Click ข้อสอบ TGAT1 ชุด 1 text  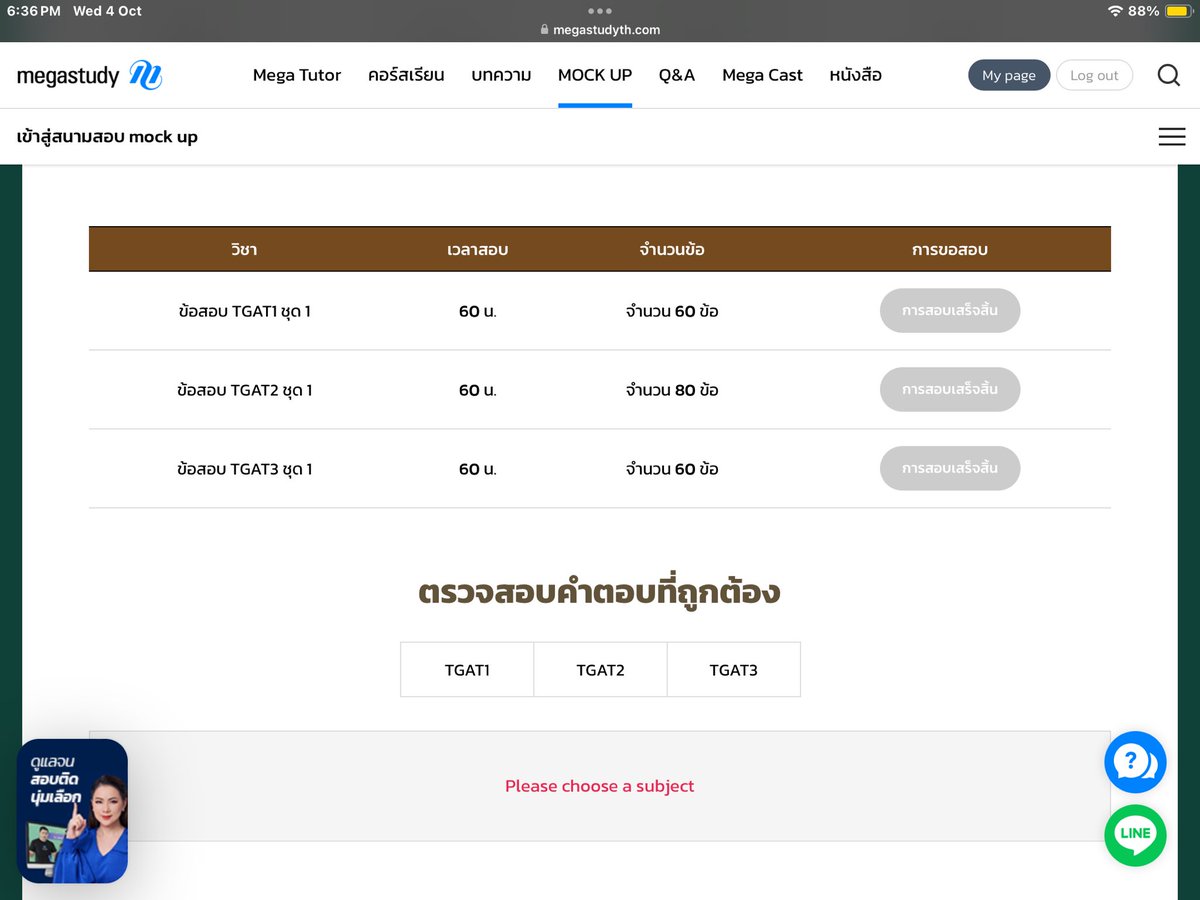click(244, 311)
